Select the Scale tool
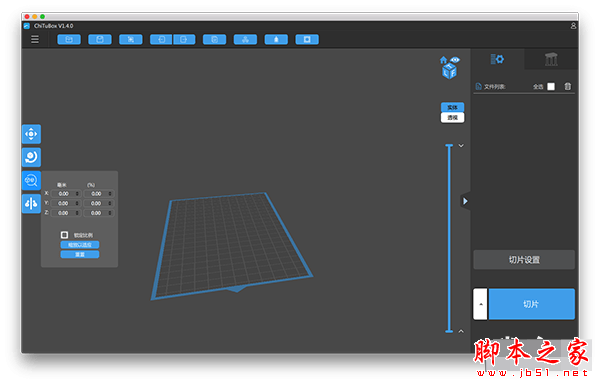Screen dimensions: 600x384 tap(31, 181)
